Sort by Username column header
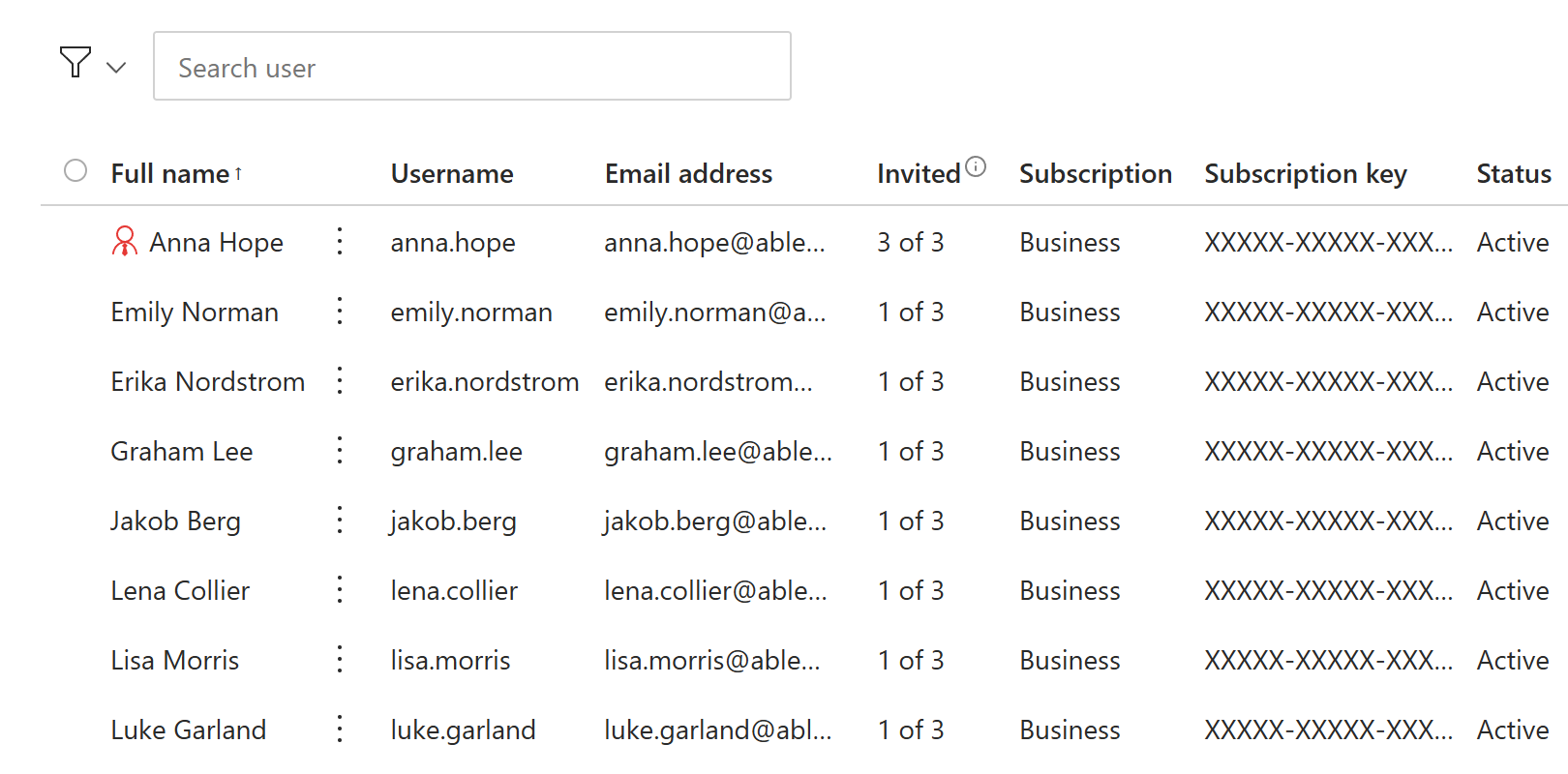Image resolution: width=1568 pixels, height=774 pixels. coord(452,174)
